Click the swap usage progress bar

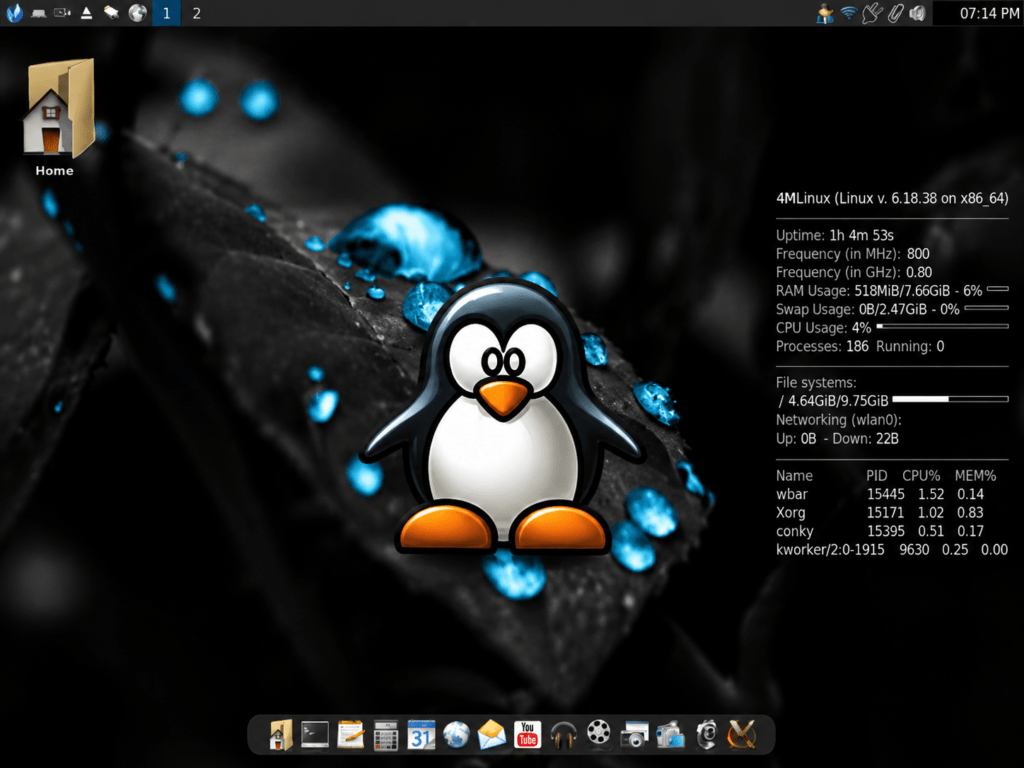[x=987, y=307]
